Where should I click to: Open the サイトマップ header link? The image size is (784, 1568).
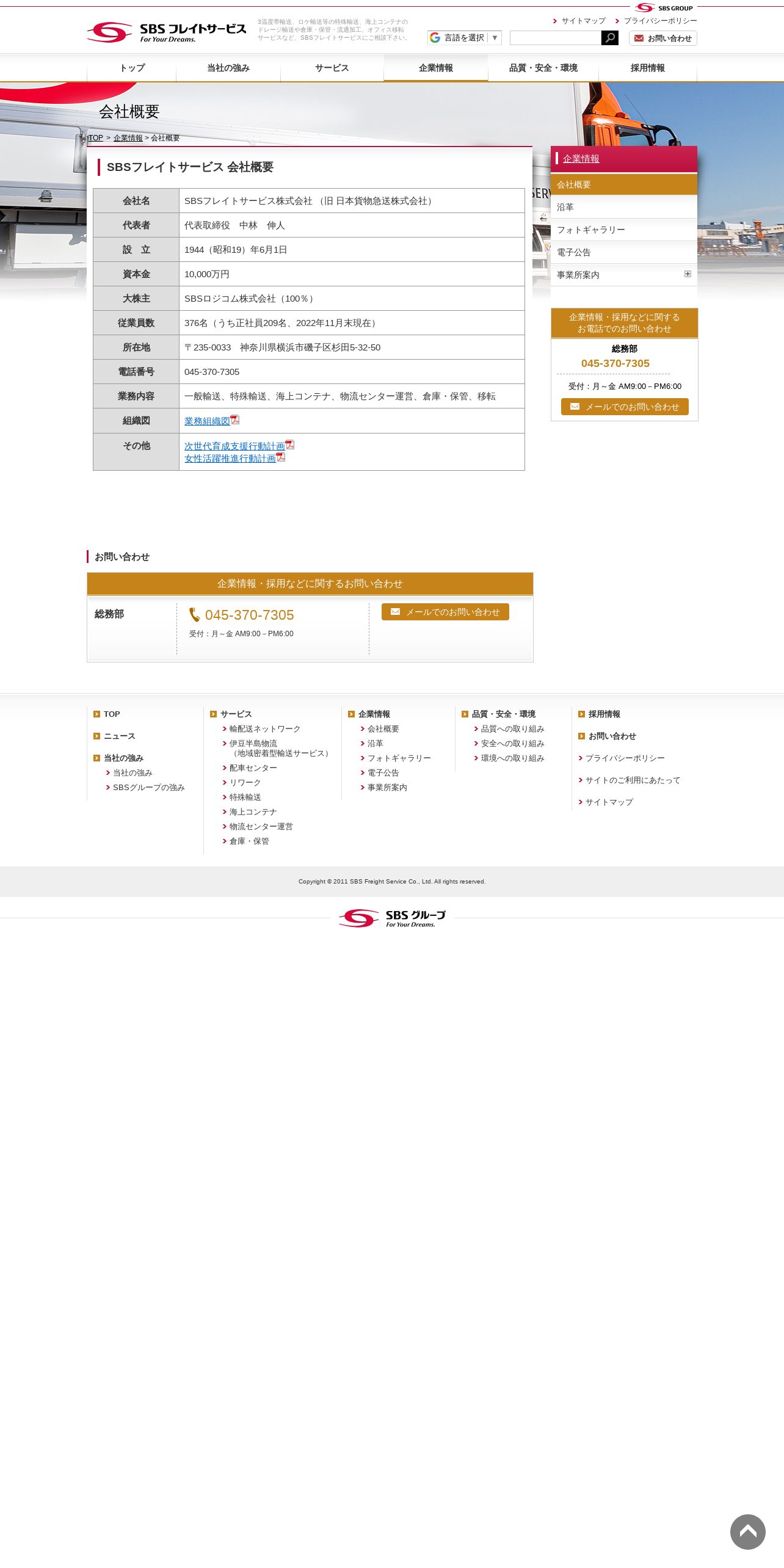(583, 21)
